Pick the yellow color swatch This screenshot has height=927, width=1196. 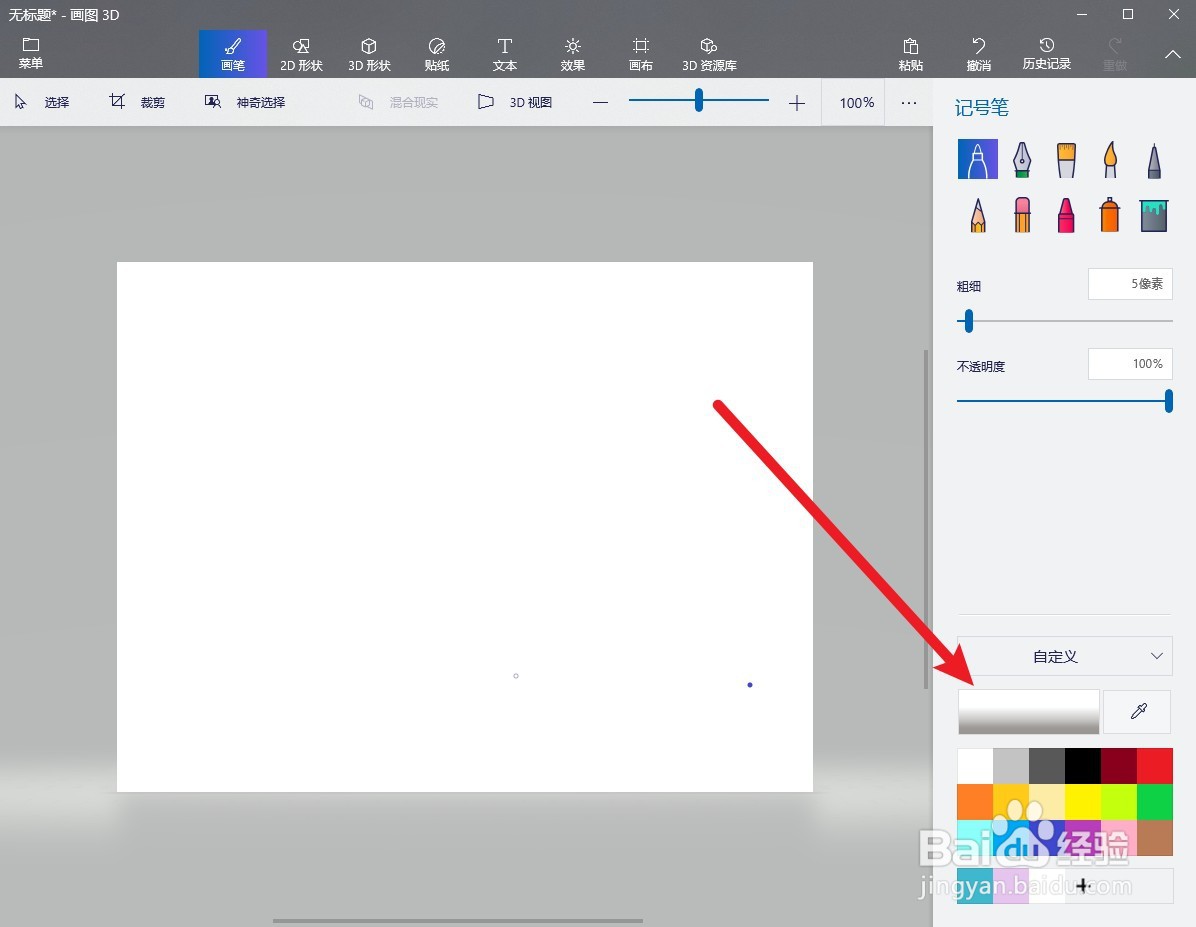point(1083,802)
